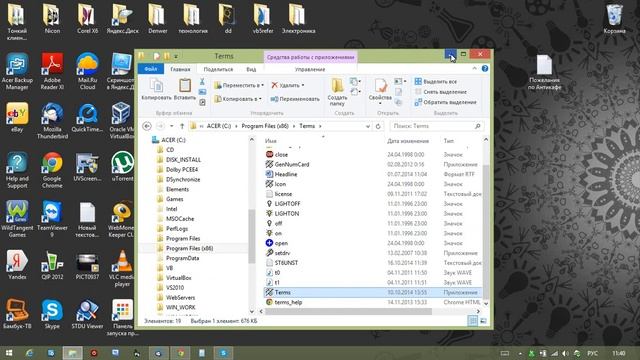Select the QIP 2012 desktop icon
This screenshot has width=640, height=360.
point(52,265)
